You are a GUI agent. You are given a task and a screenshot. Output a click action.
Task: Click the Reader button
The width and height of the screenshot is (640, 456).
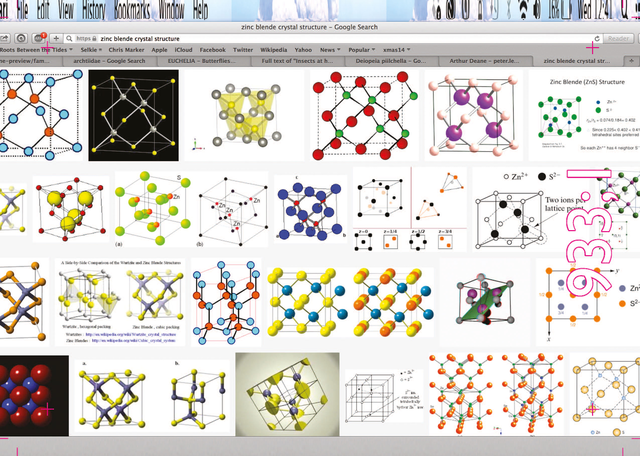point(619,36)
